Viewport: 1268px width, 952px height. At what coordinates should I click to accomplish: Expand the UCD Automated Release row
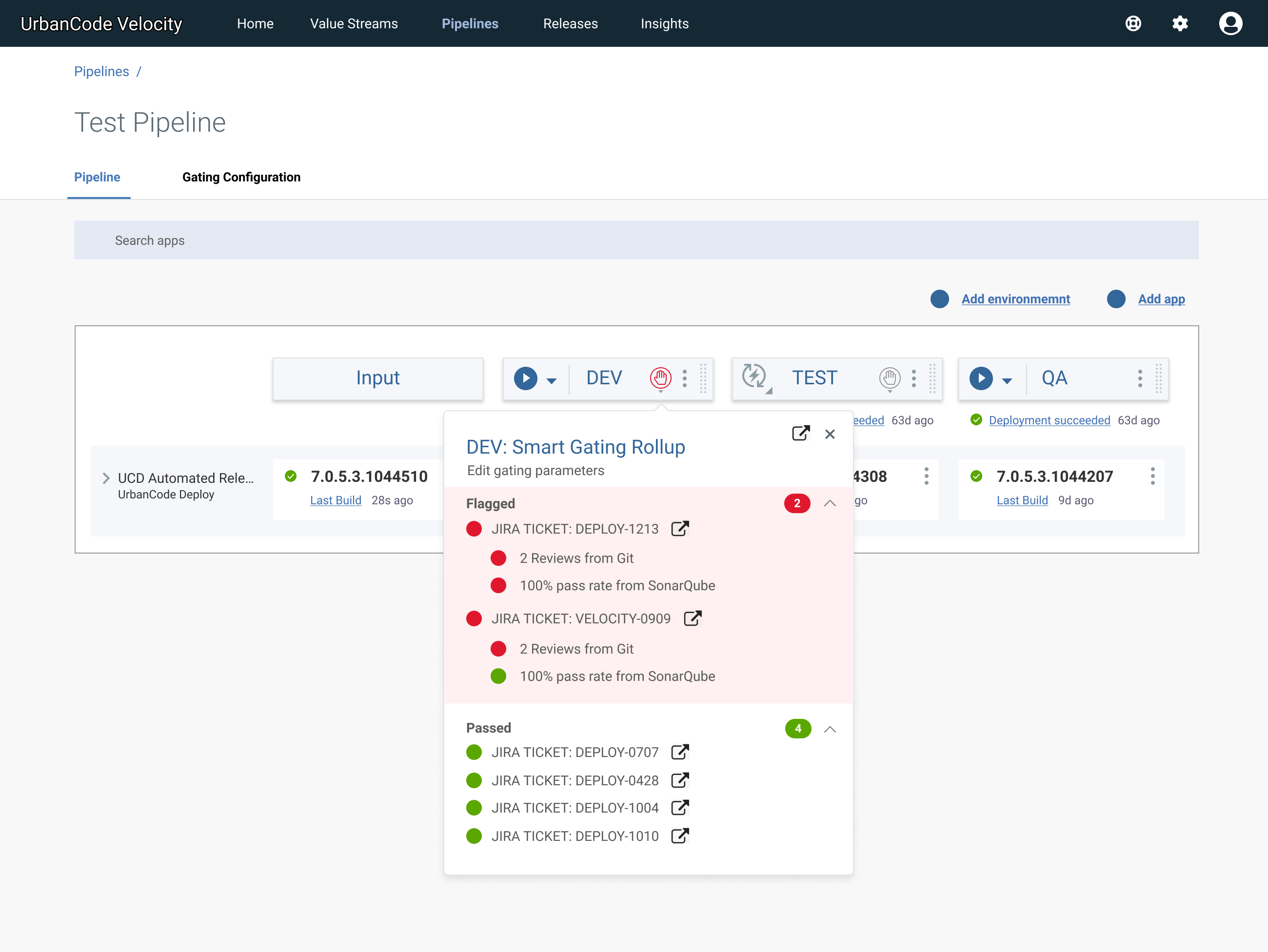[x=106, y=478]
